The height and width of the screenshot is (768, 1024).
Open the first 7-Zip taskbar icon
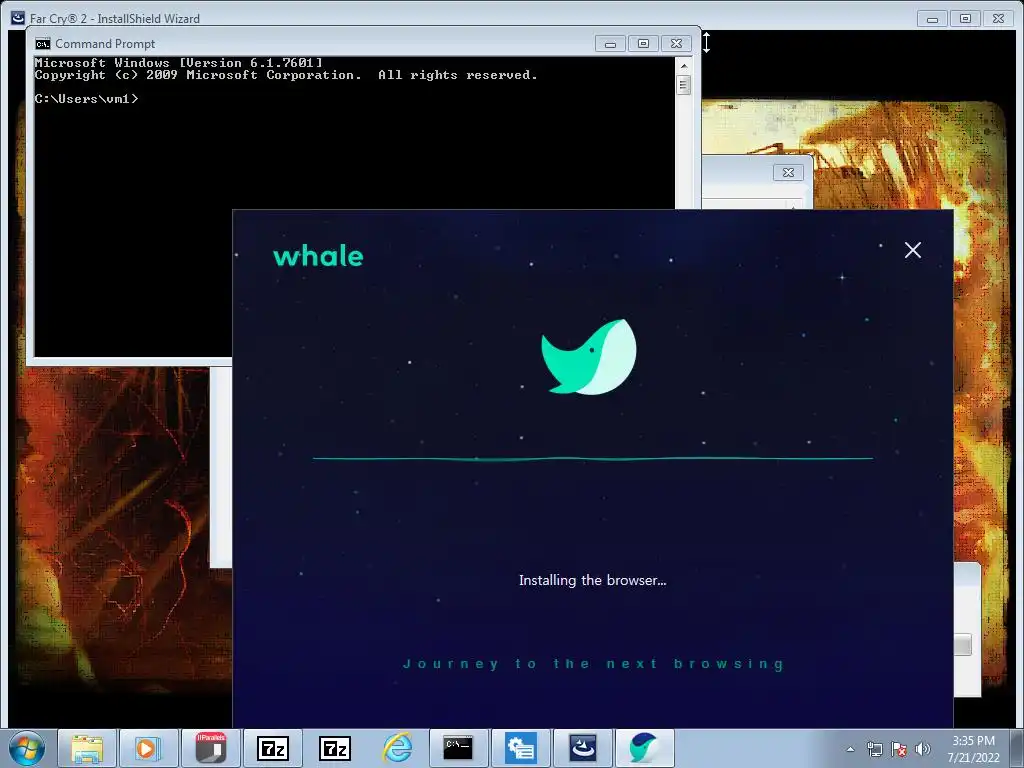(273, 748)
